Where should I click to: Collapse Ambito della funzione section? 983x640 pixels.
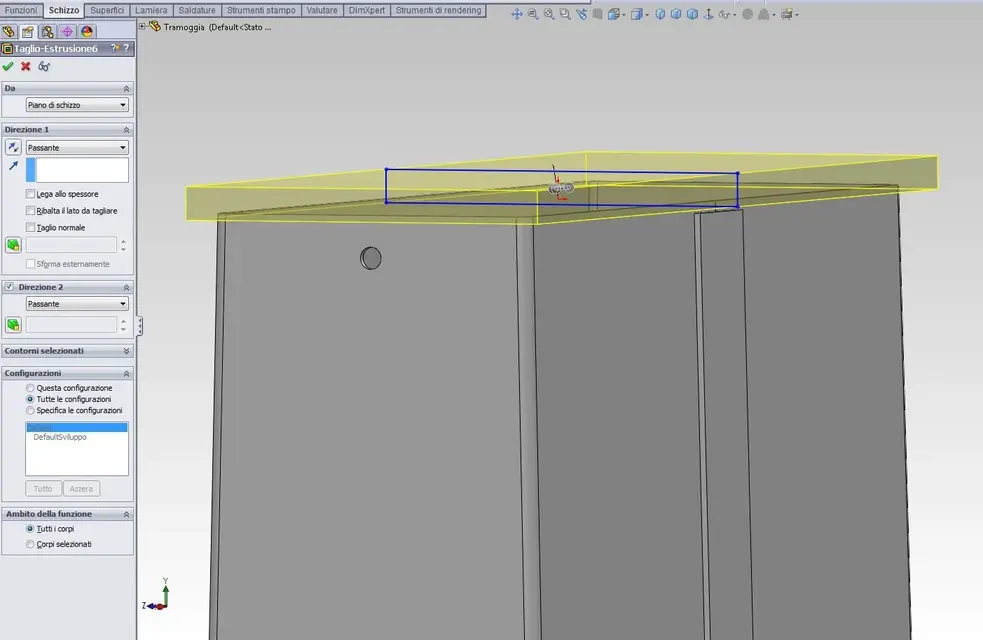coord(126,514)
